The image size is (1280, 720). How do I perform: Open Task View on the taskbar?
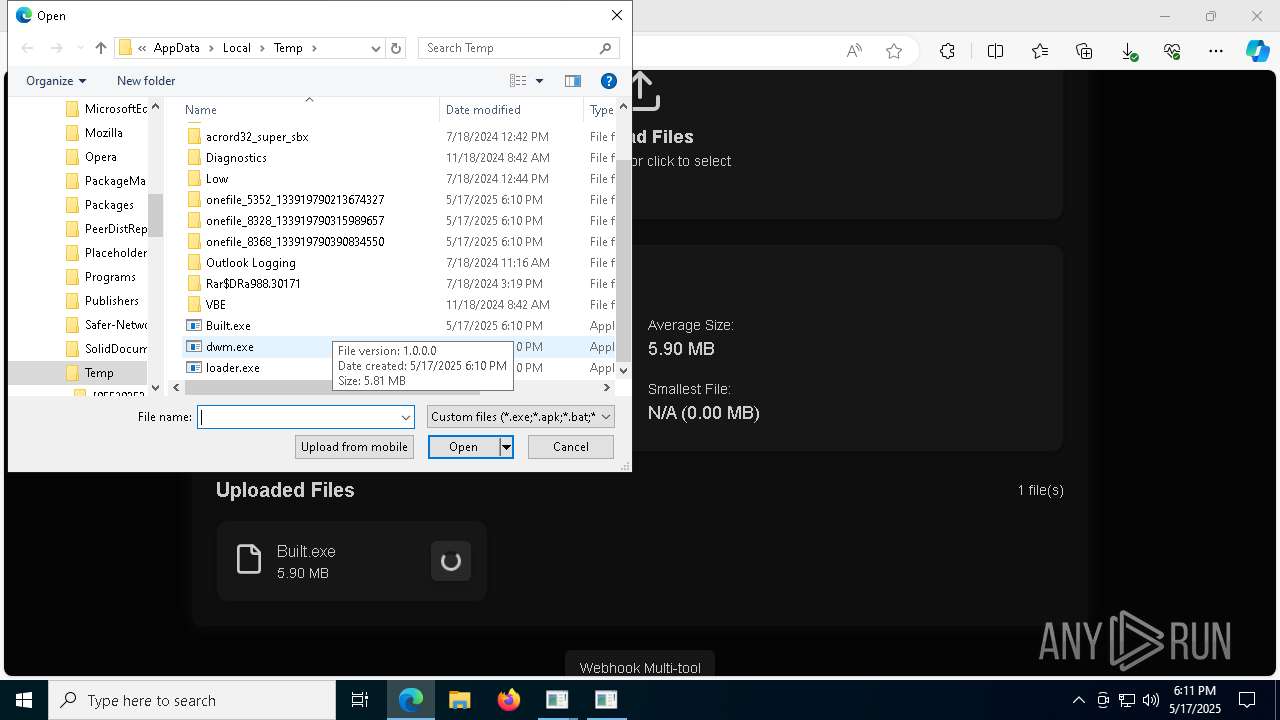360,700
